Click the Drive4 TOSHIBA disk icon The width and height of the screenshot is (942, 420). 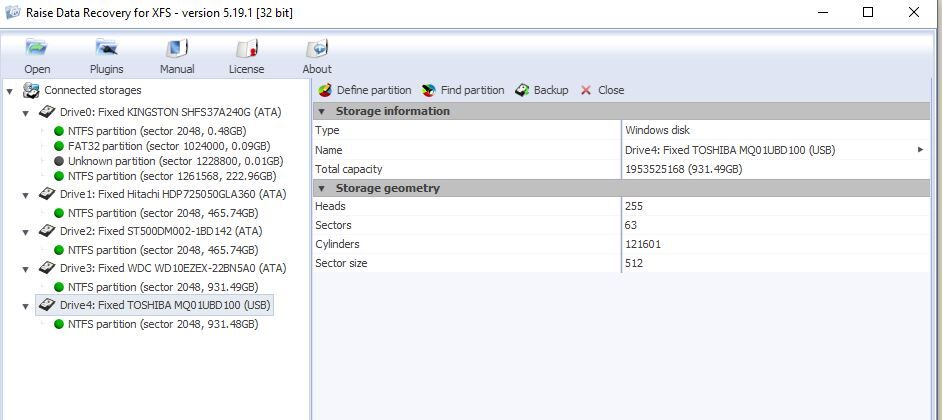47,305
